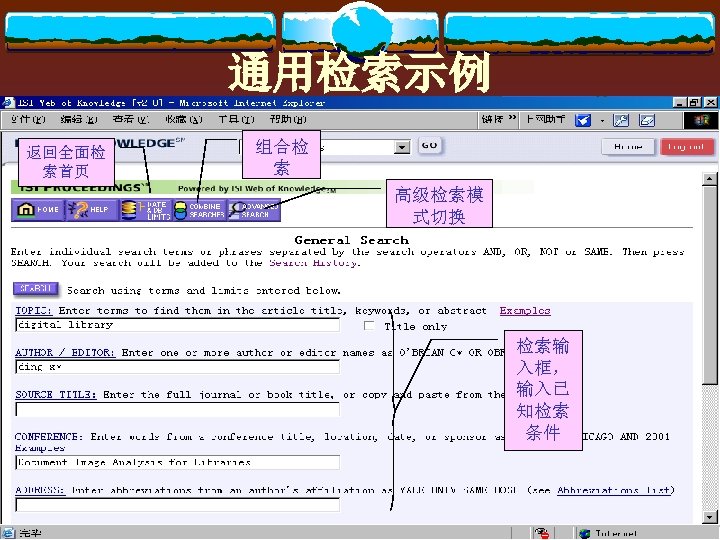Click the General Search heading
Image resolution: width=720 pixels, height=540 pixels.
tap(351, 240)
